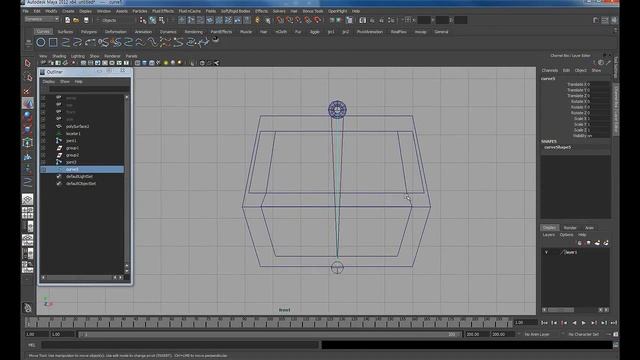Open the No Character Set dropdown
The image size is (640, 360).
[584, 334]
